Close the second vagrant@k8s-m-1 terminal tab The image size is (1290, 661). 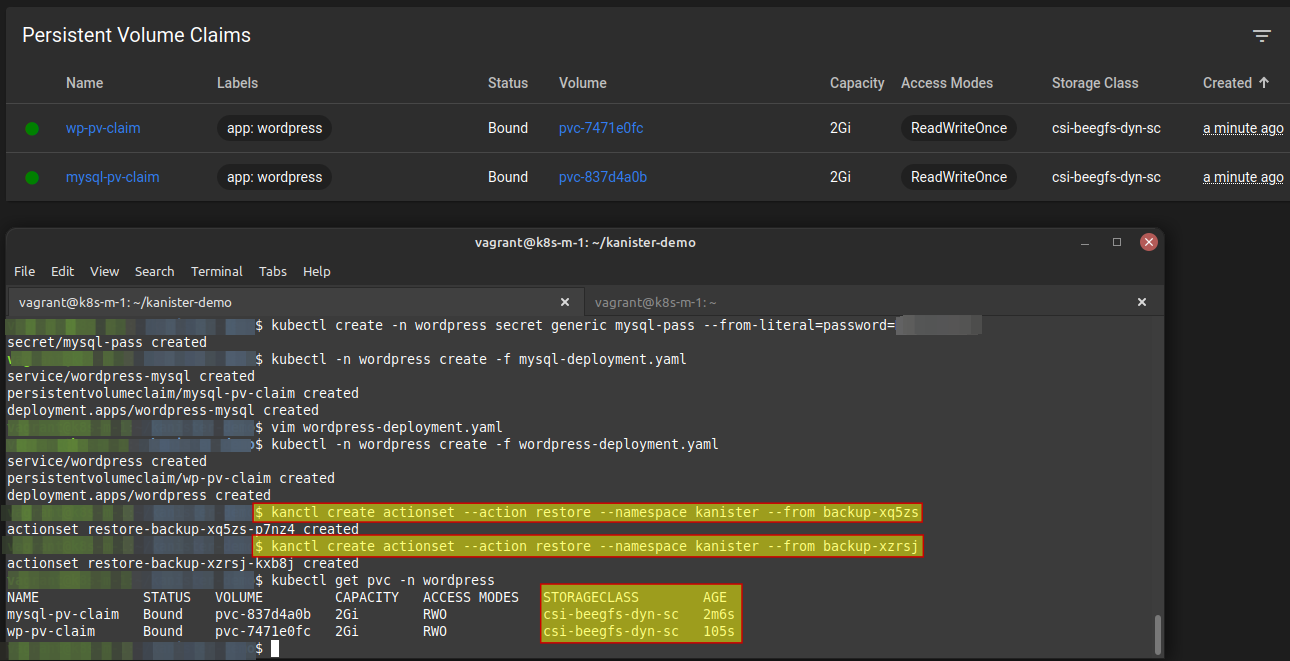1143,302
